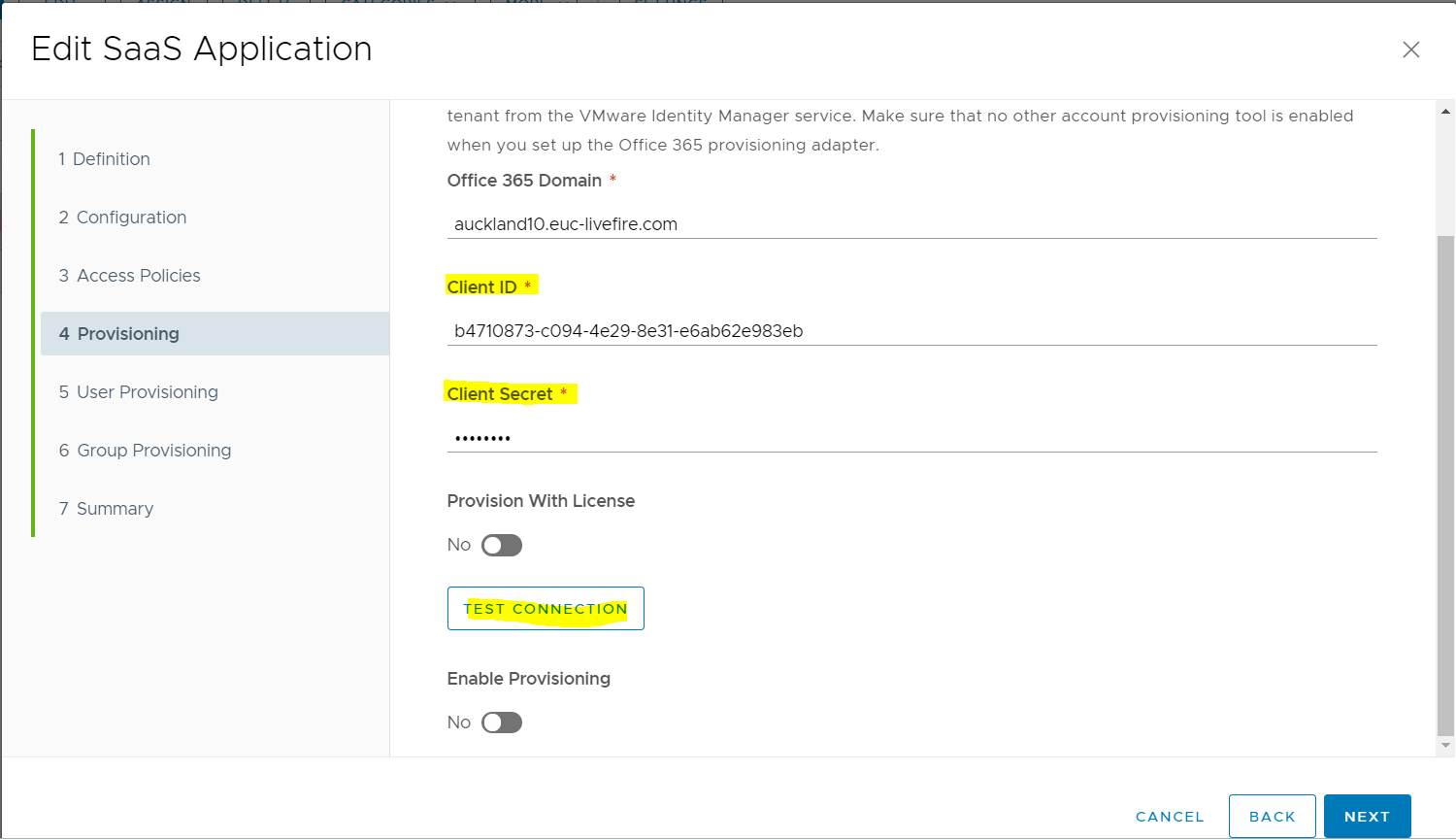Image resolution: width=1456 pixels, height=840 pixels.
Task: Turn on the Enable Provisioning switch
Action: point(502,722)
